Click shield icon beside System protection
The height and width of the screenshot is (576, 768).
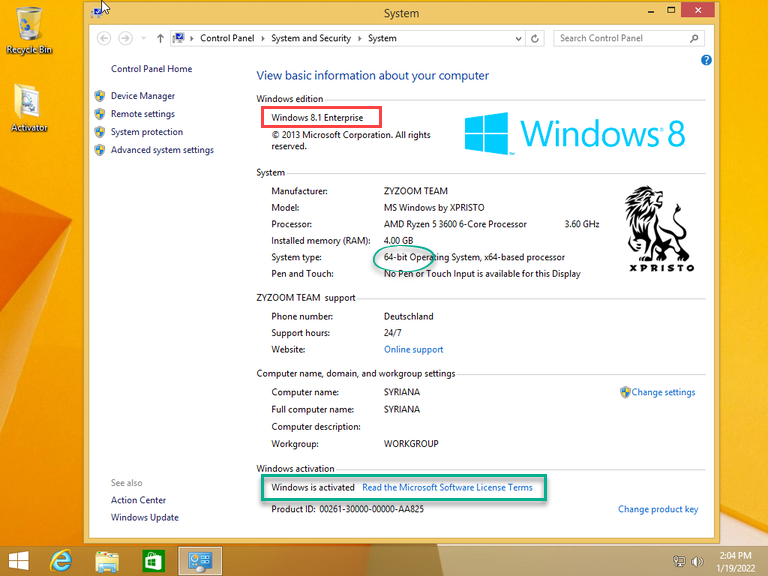click(x=100, y=132)
